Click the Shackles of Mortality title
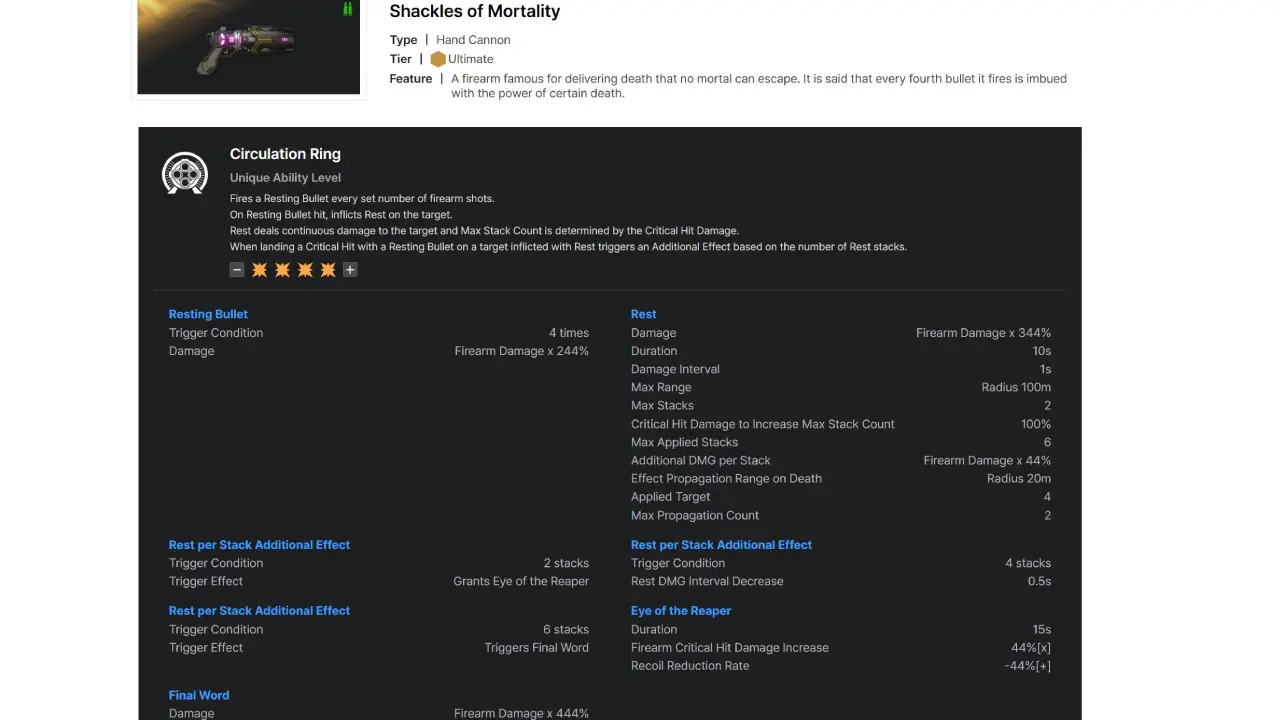The image size is (1280, 720). tap(475, 12)
